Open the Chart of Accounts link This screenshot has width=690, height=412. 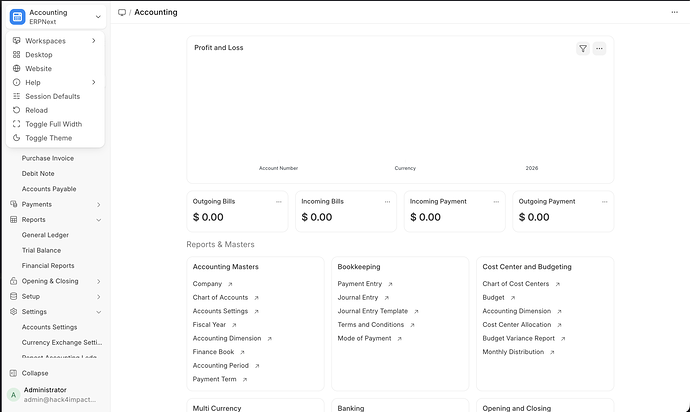[220, 297]
